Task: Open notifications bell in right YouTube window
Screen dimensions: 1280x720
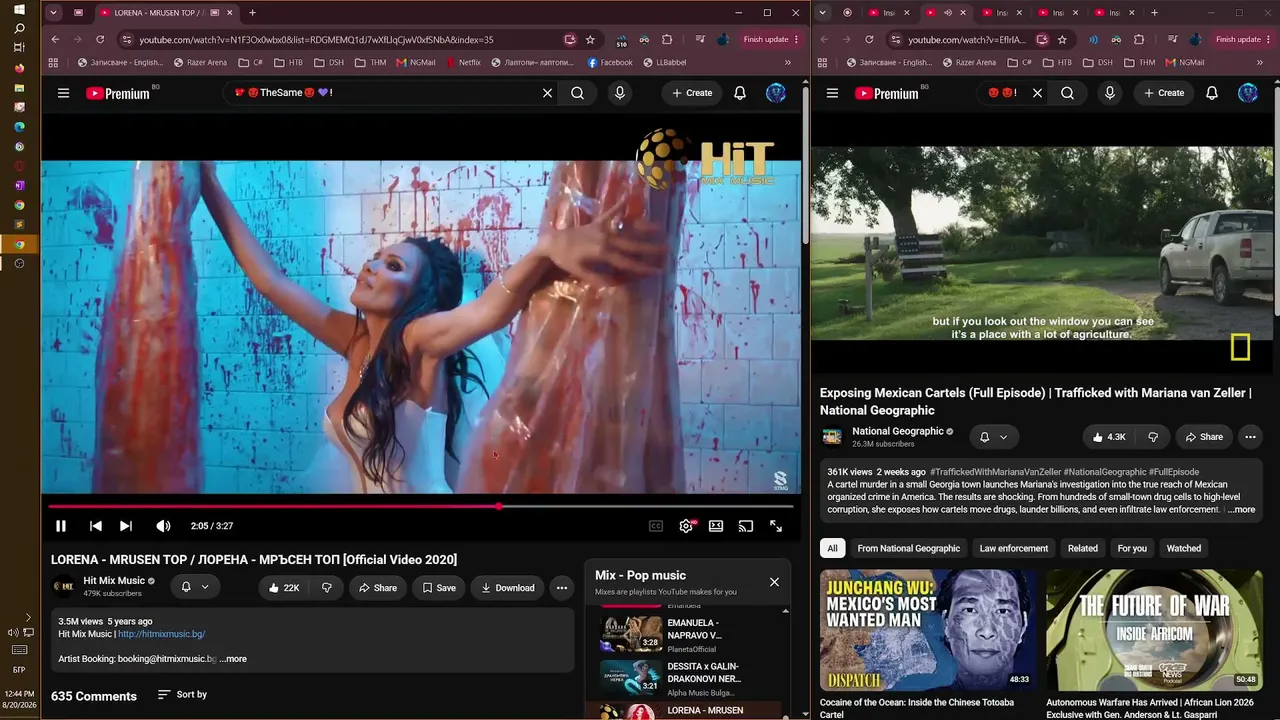Action: click(x=1212, y=93)
